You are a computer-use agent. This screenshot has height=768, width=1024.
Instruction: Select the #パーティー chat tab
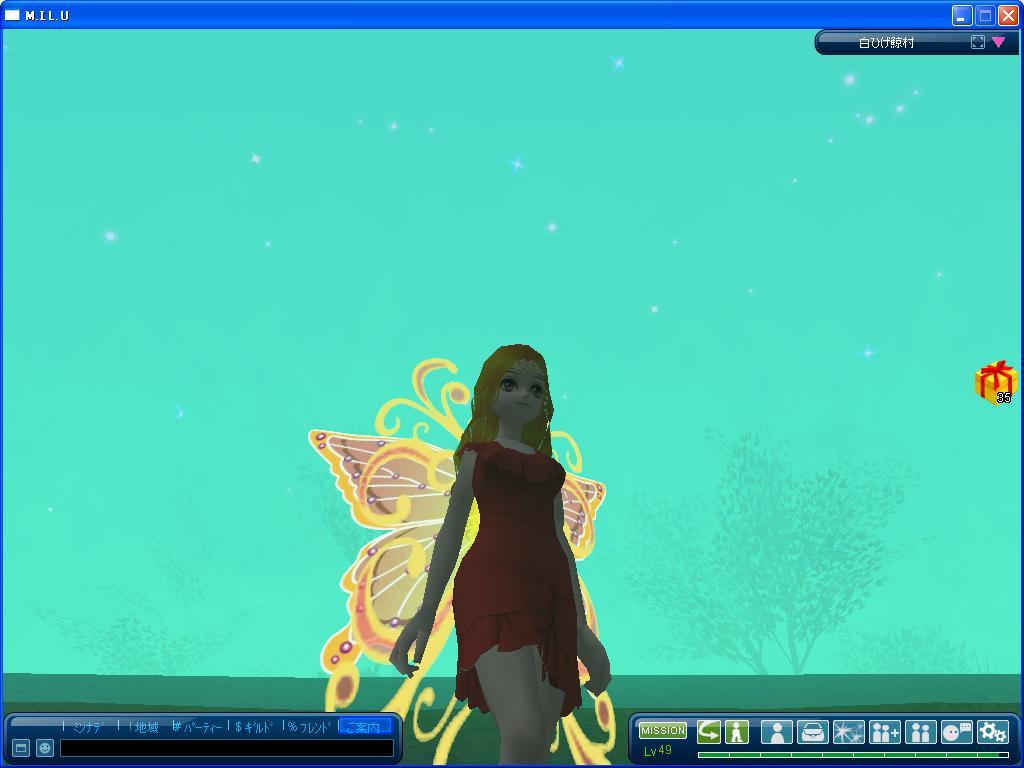pos(197,727)
